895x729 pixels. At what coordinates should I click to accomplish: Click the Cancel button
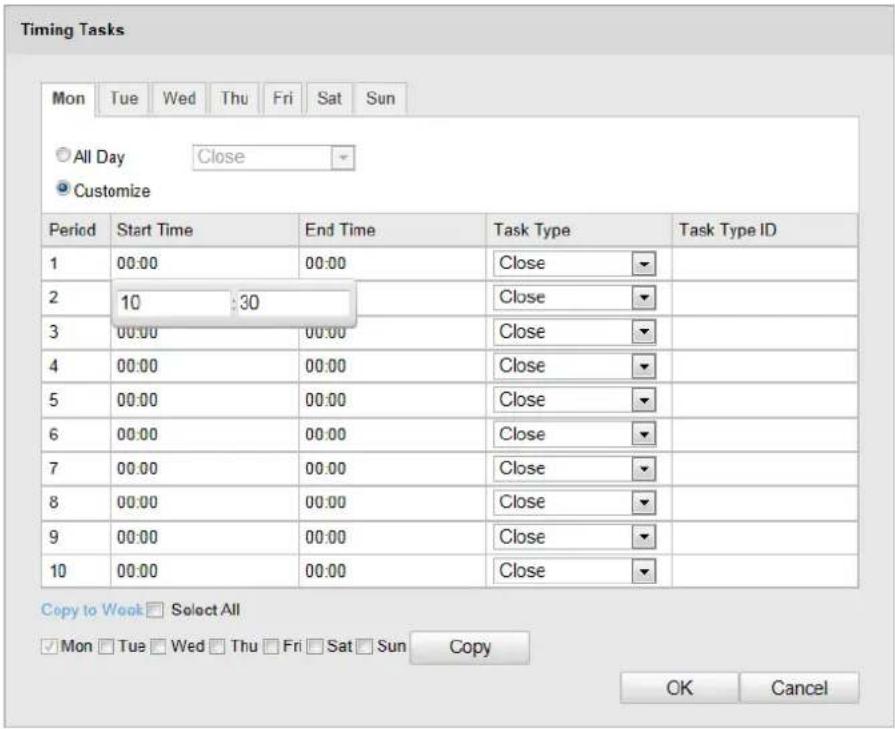tap(799, 688)
